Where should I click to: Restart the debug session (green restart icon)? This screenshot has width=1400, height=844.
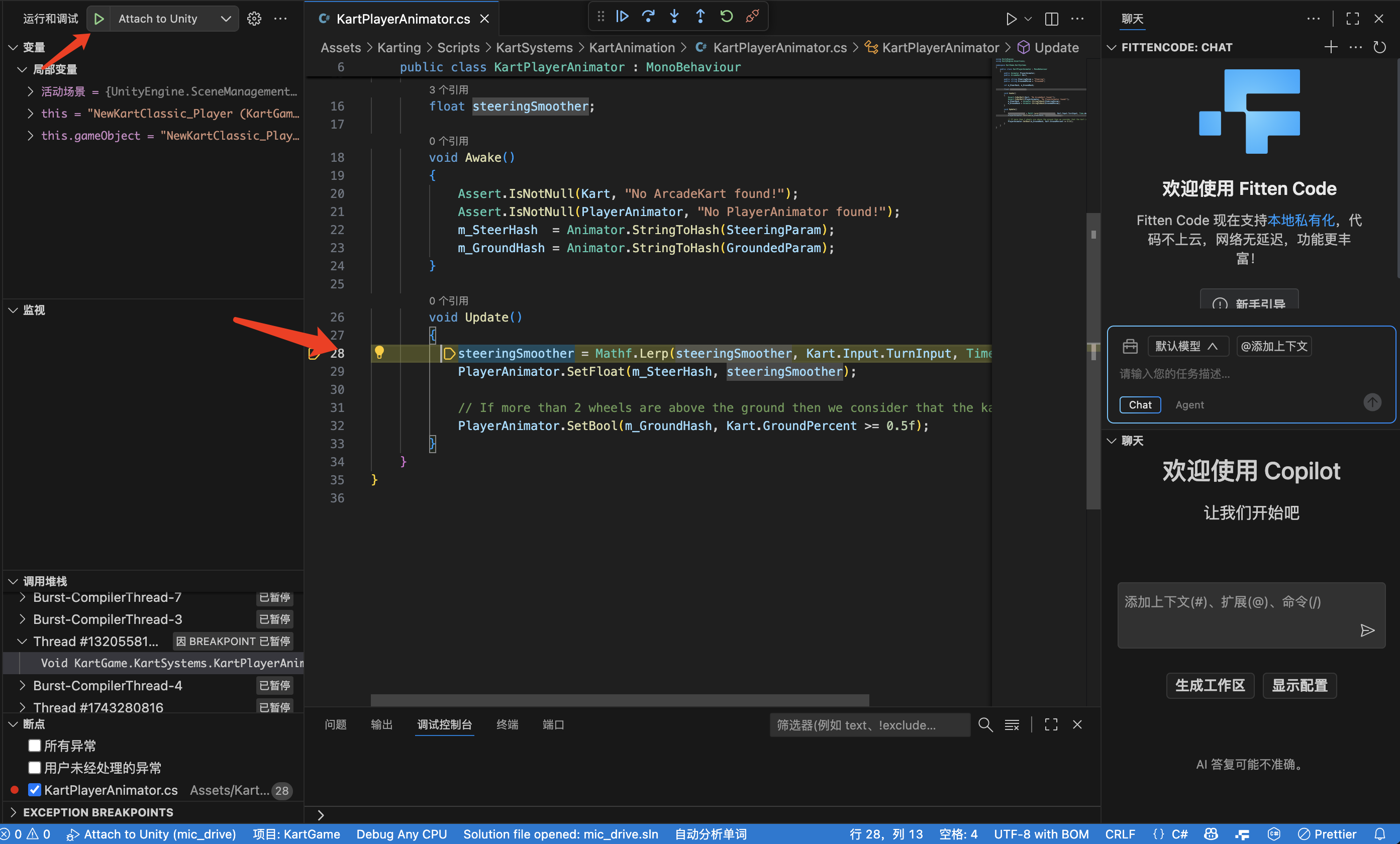pyautogui.click(x=726, y=17)
